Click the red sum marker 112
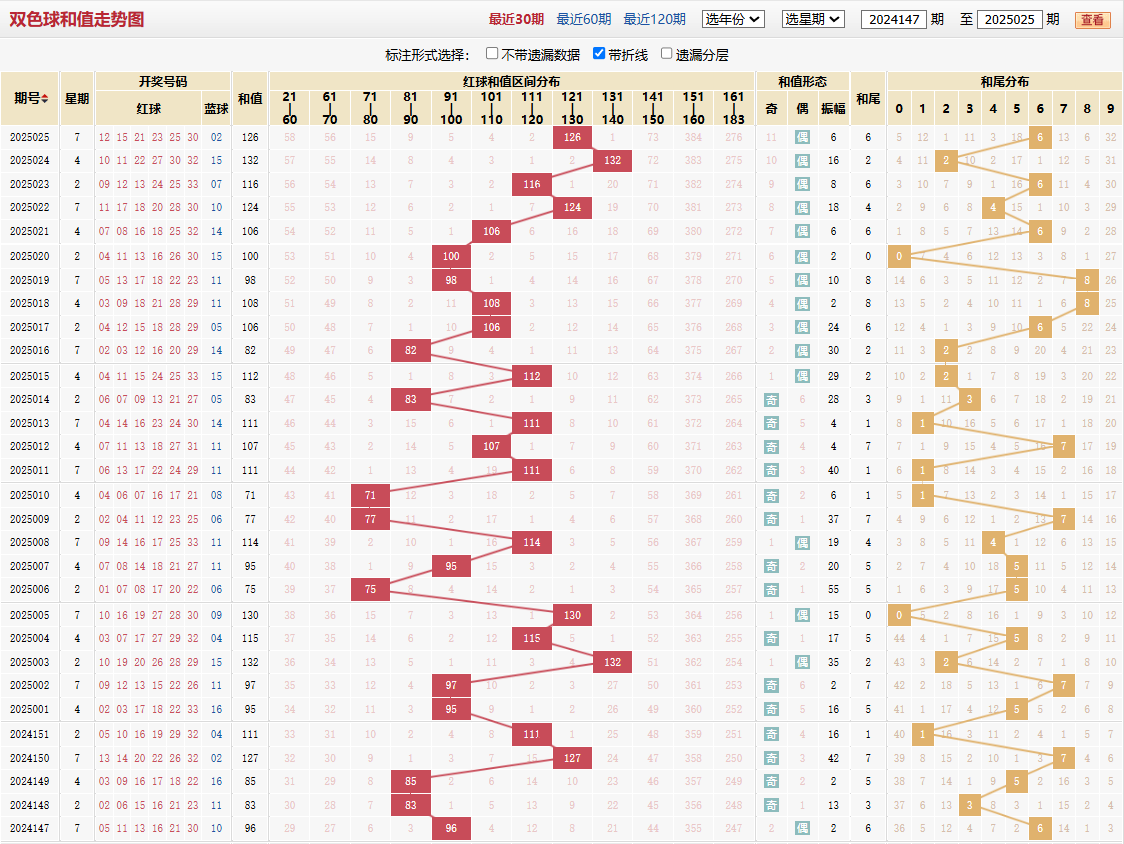This screenshot has width=1124, height=844. [x=532, y=376]
